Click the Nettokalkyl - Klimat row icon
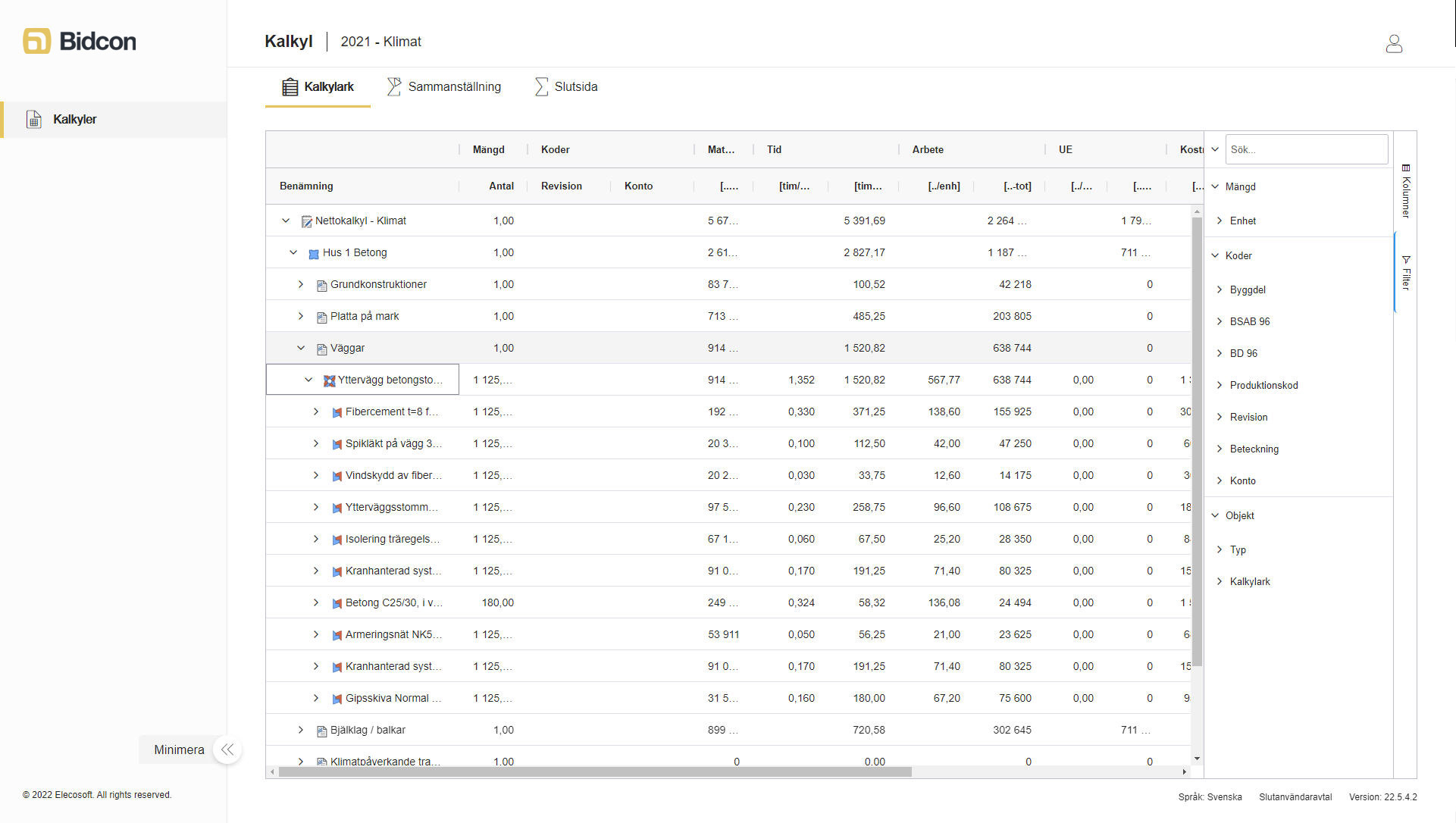1456x823 pixels. click(306, 221)
